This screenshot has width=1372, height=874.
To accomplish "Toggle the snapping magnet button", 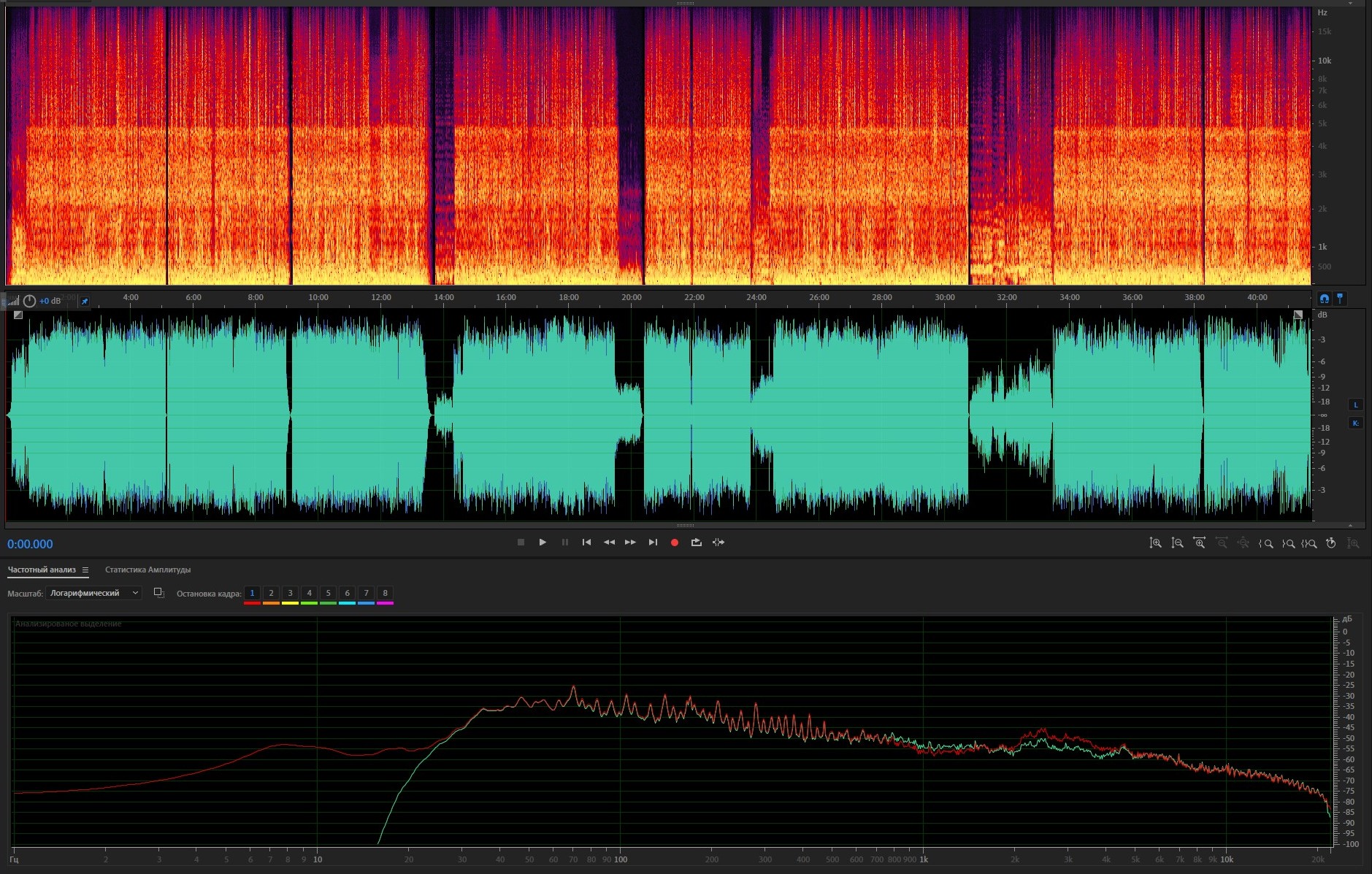I will tap(1324, 299).
